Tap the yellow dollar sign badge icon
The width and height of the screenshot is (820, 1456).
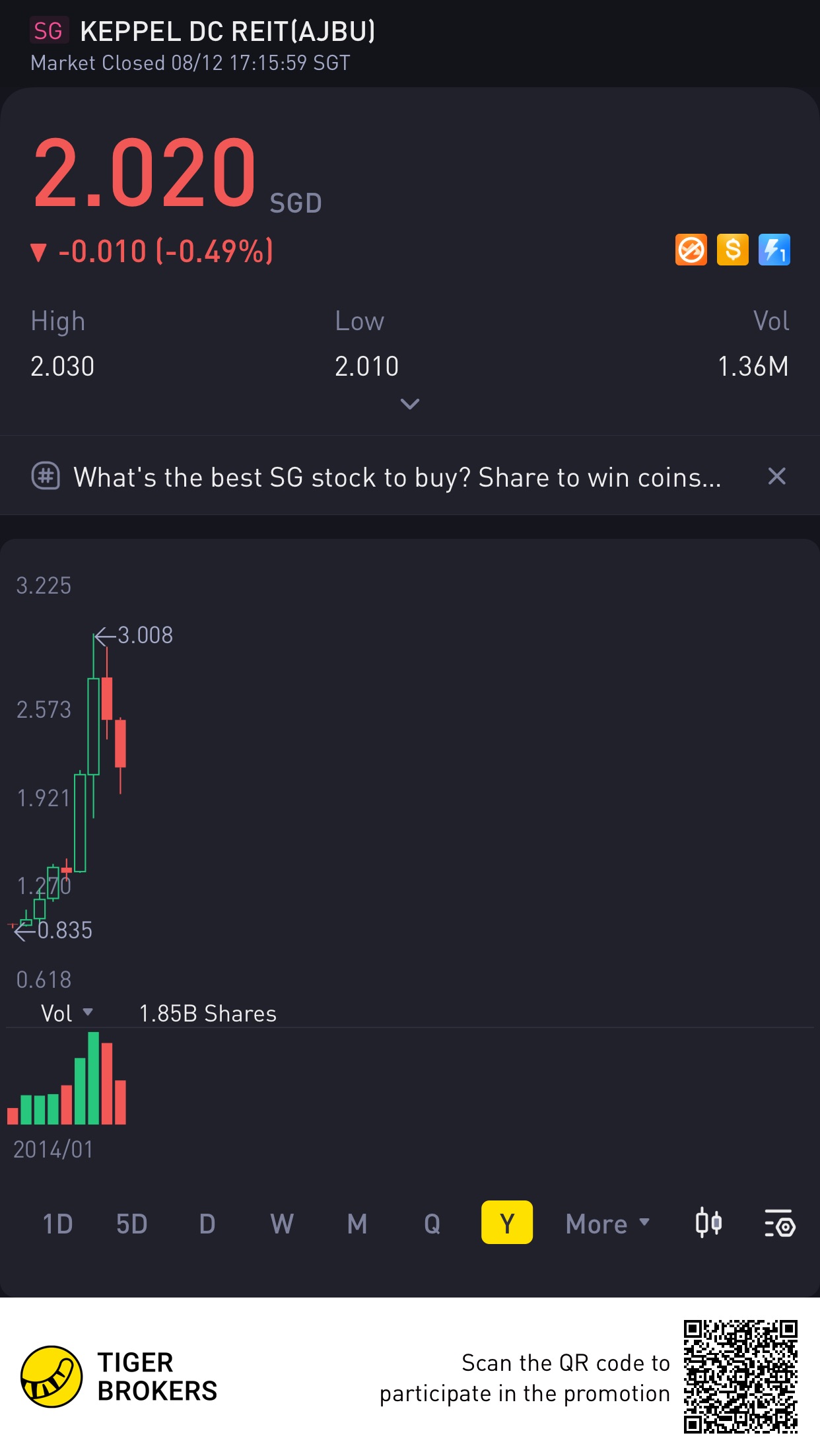(x=732, y=250)
